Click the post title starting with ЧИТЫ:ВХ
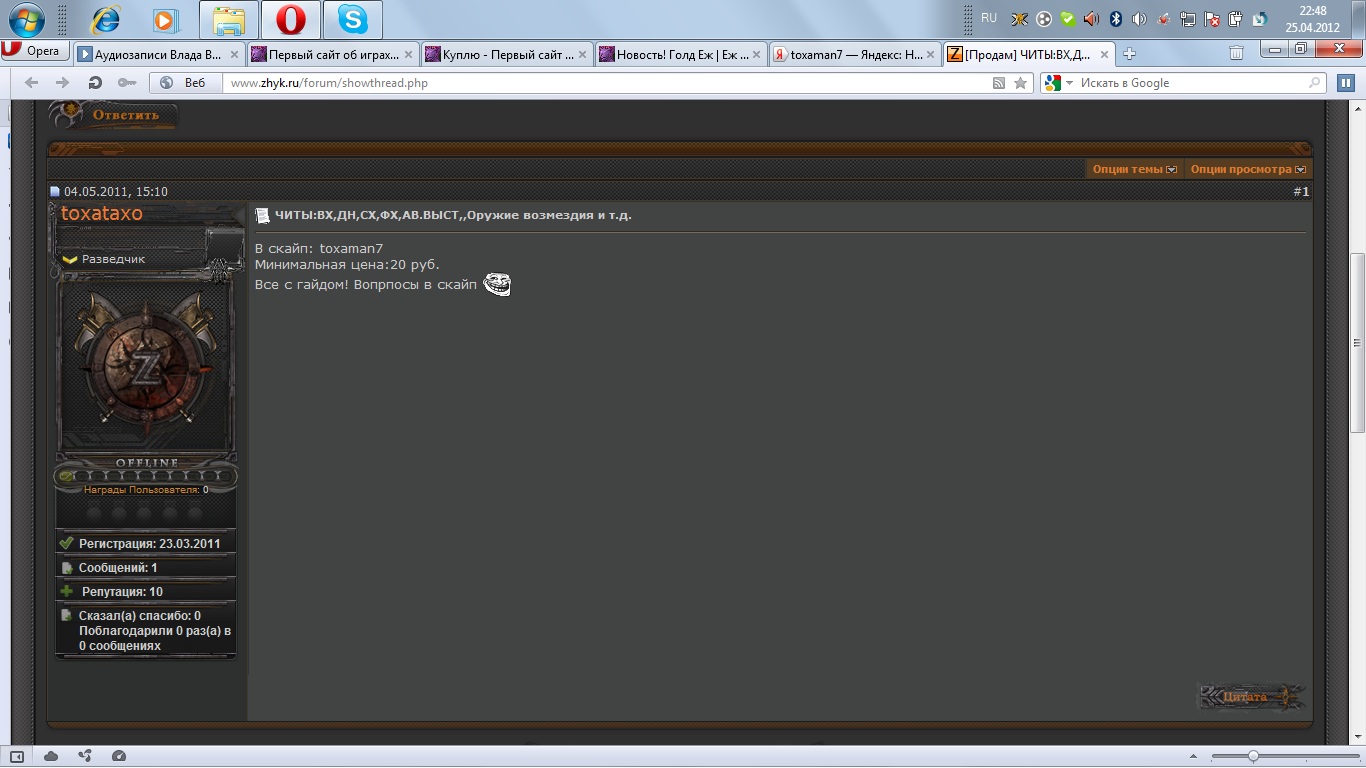Image resolution: width=1366 pixels, height=768 pixels. coord(453,215)
